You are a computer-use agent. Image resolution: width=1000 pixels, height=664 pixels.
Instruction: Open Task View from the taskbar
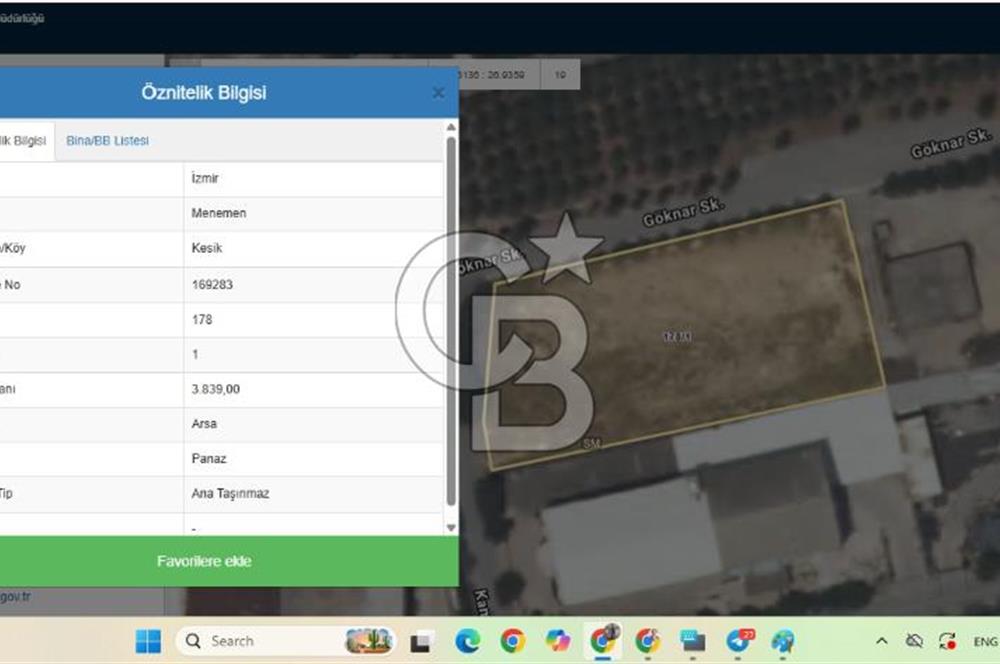(420, 642)
